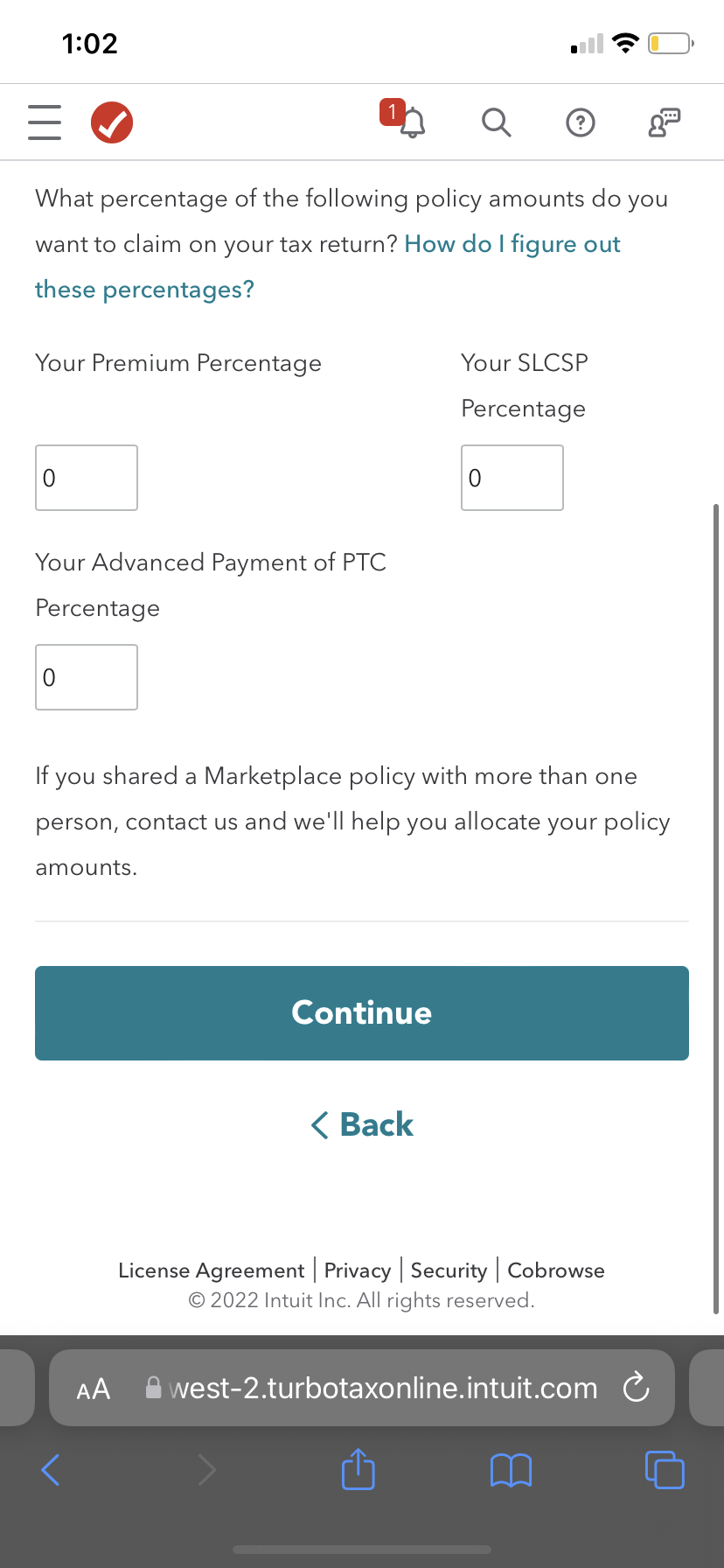Image resolution: width=724 pixels, height=1568 pixels.
Task: Tap the Safari share icon
Action: pyautogui.click(x=358, y=1470)
